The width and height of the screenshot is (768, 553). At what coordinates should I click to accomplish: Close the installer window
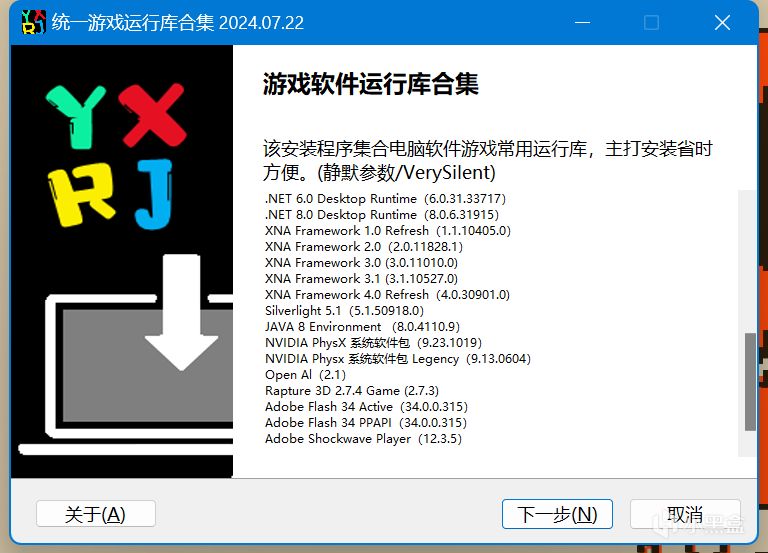(x=722, y=23)
